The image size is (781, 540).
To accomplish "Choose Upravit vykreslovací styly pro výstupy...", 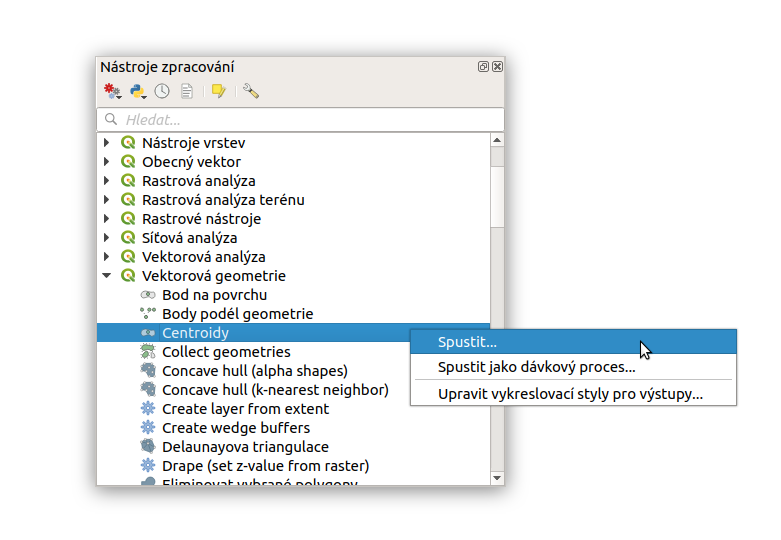I will pyautogui.click(x=573, y=394).
